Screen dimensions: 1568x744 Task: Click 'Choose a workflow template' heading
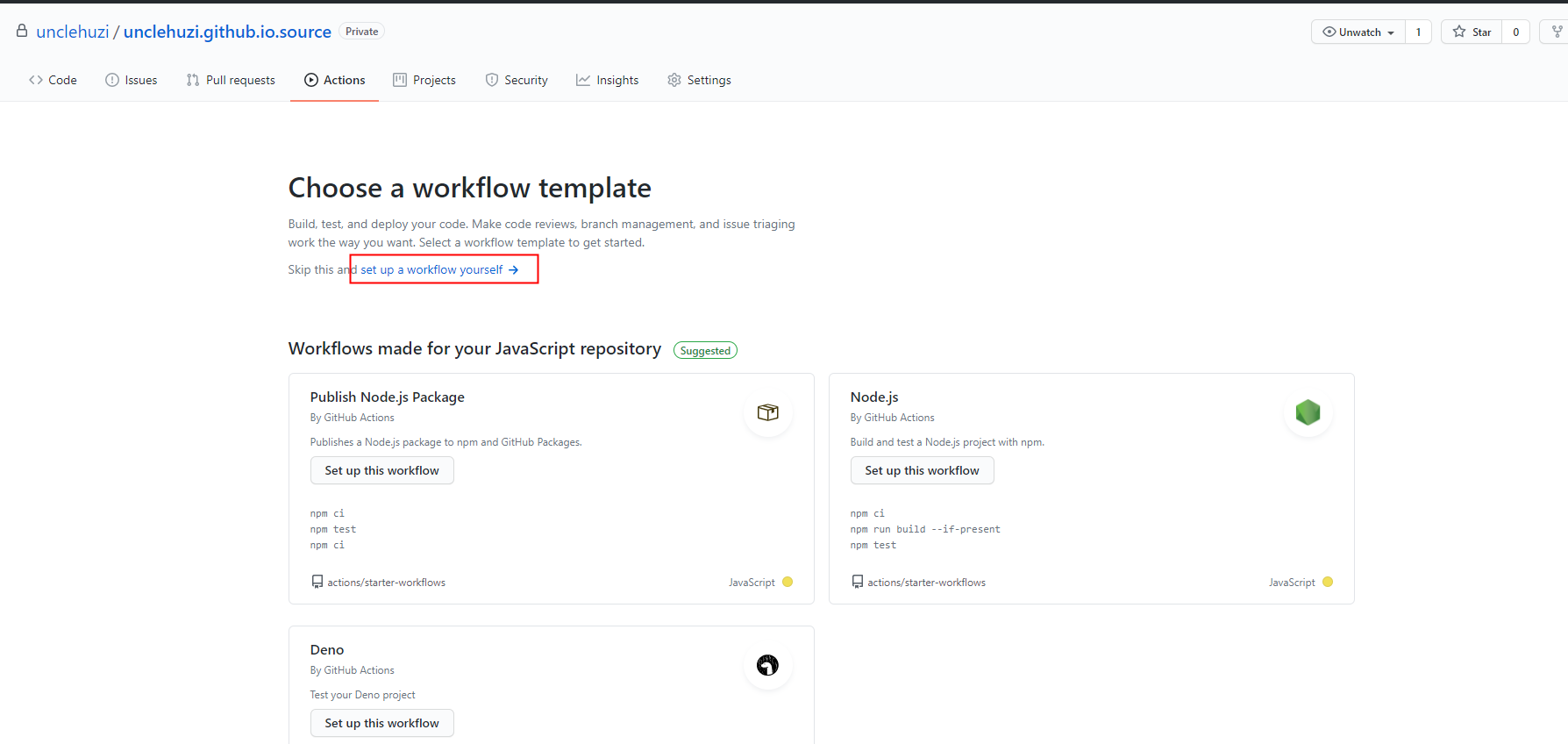point(470,188)
